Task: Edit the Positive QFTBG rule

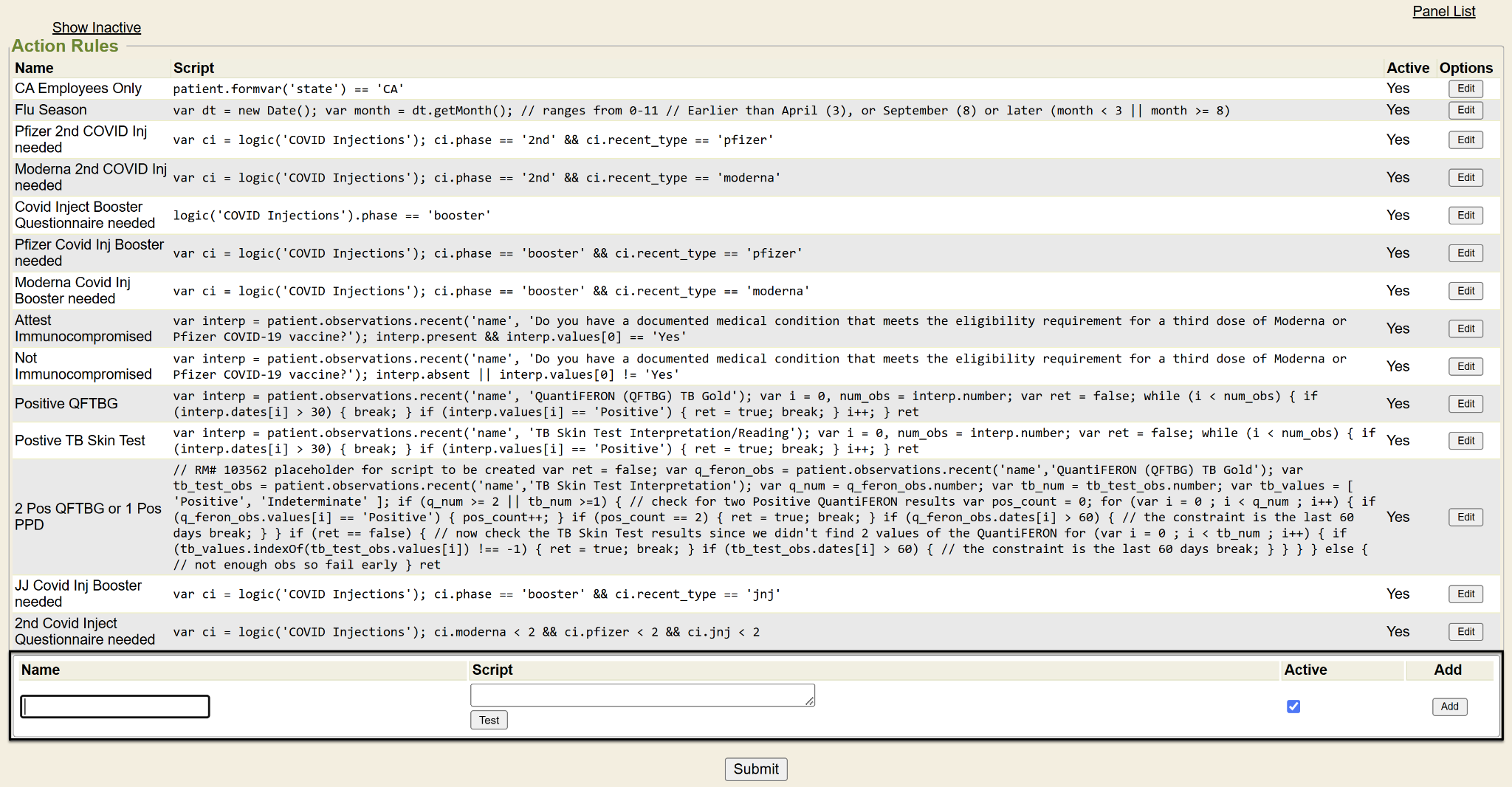Action: pyautogui.click(x=1465, y=404)
